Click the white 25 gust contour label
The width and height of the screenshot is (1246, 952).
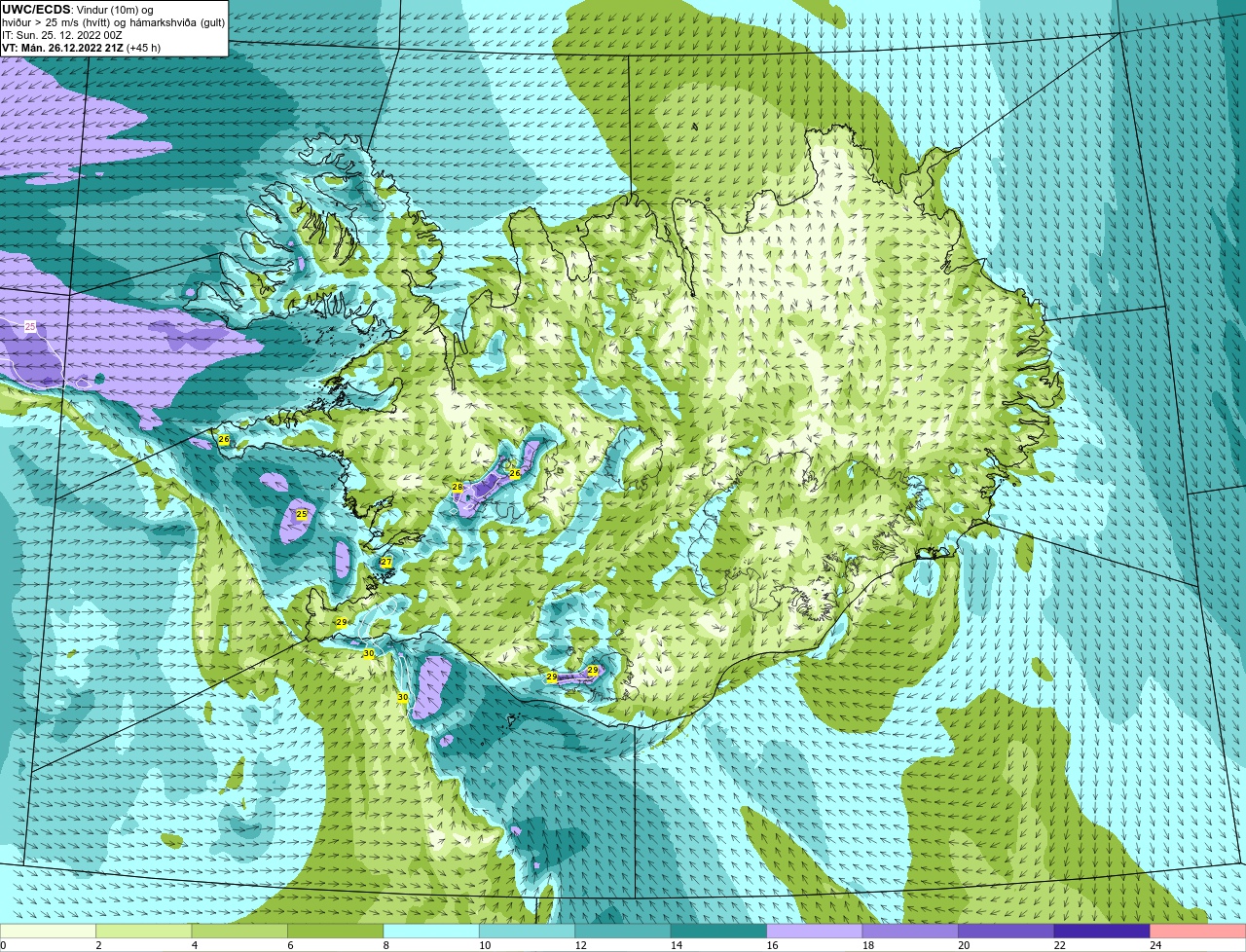coord(30,326)
